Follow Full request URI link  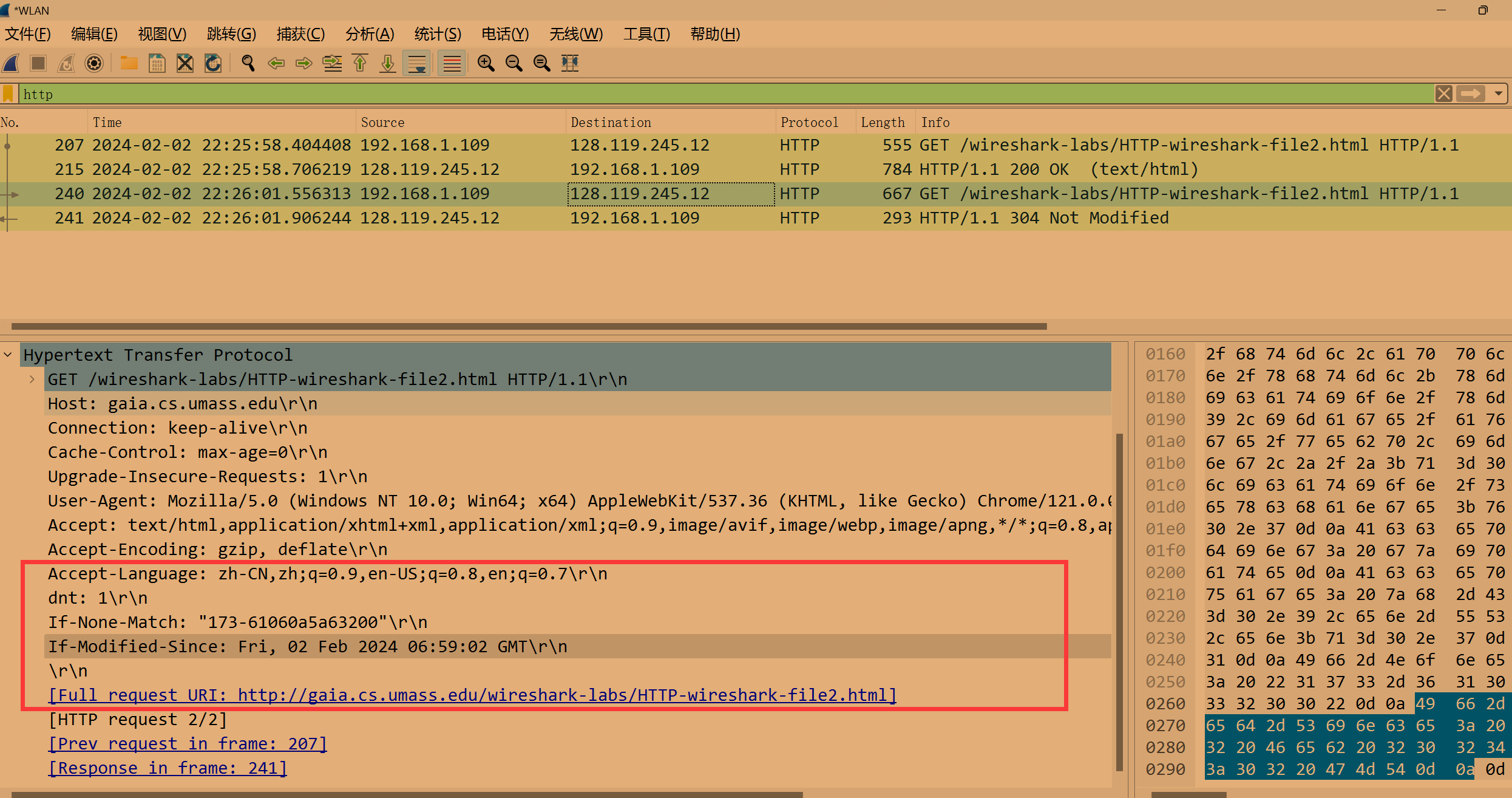(472, 695)
